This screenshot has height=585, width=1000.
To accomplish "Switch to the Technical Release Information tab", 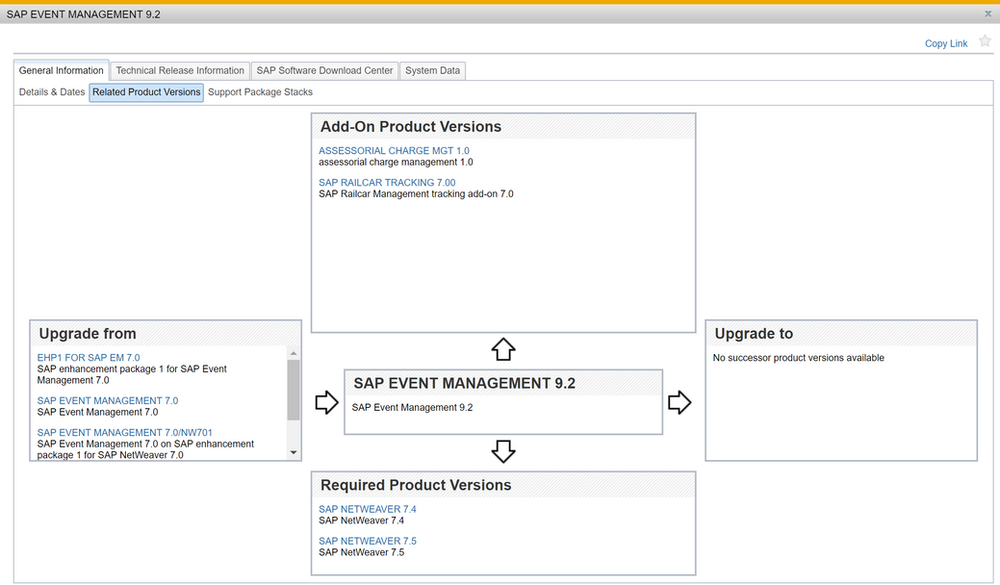I will 180,71.
